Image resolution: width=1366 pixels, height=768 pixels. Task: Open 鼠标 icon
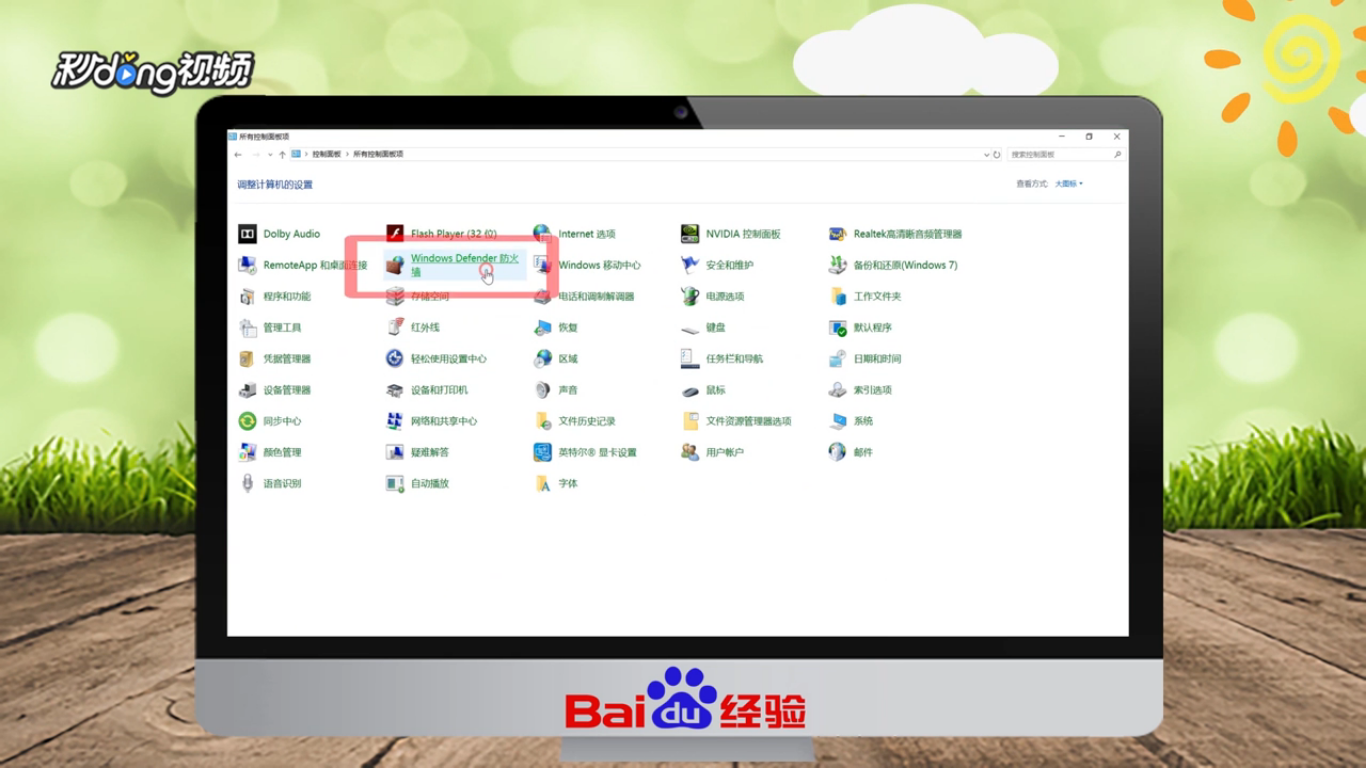pos(690,390)
